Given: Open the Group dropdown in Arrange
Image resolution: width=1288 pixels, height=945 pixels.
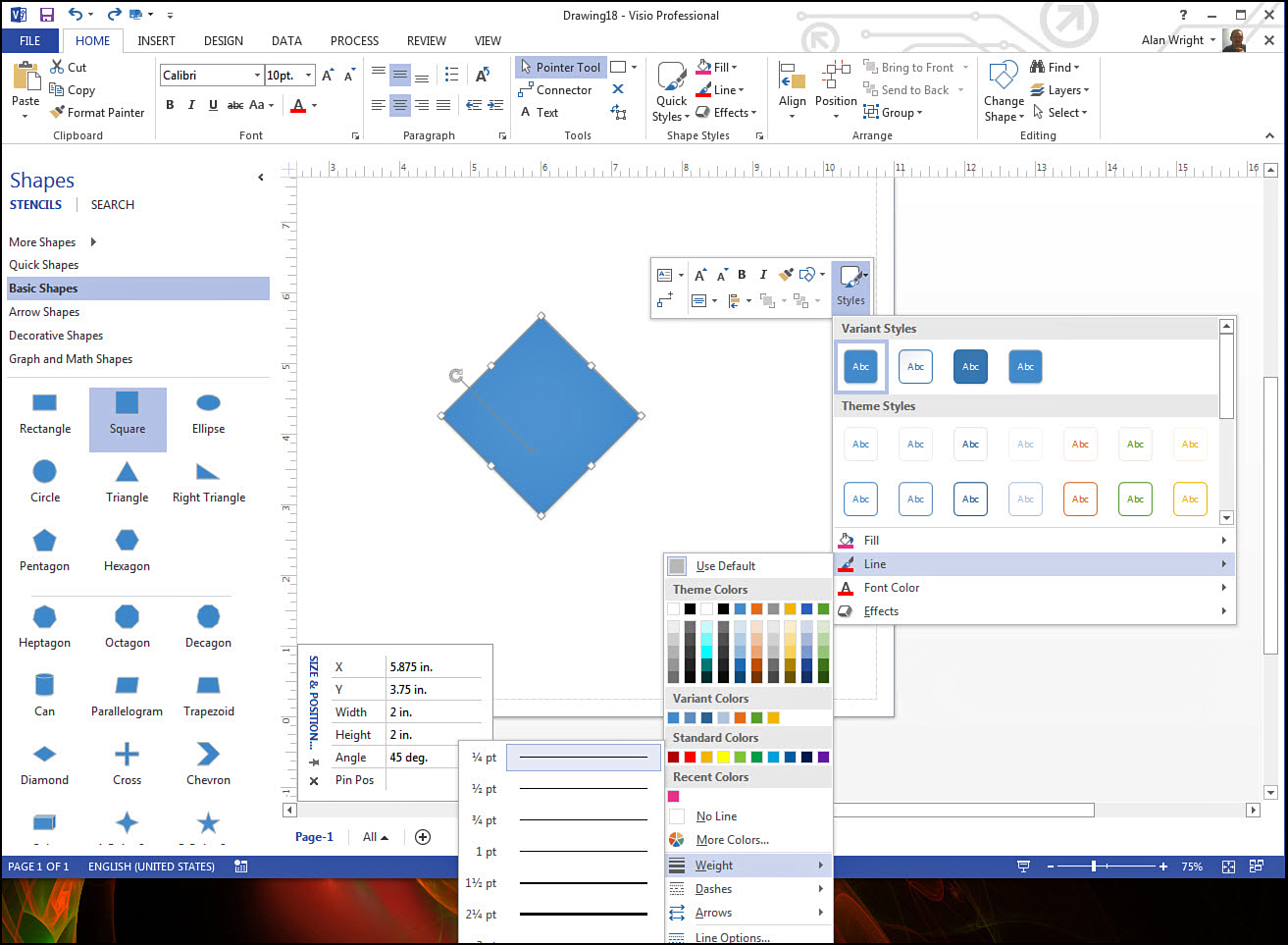Looking at the screenshot, I should point(893,112).
